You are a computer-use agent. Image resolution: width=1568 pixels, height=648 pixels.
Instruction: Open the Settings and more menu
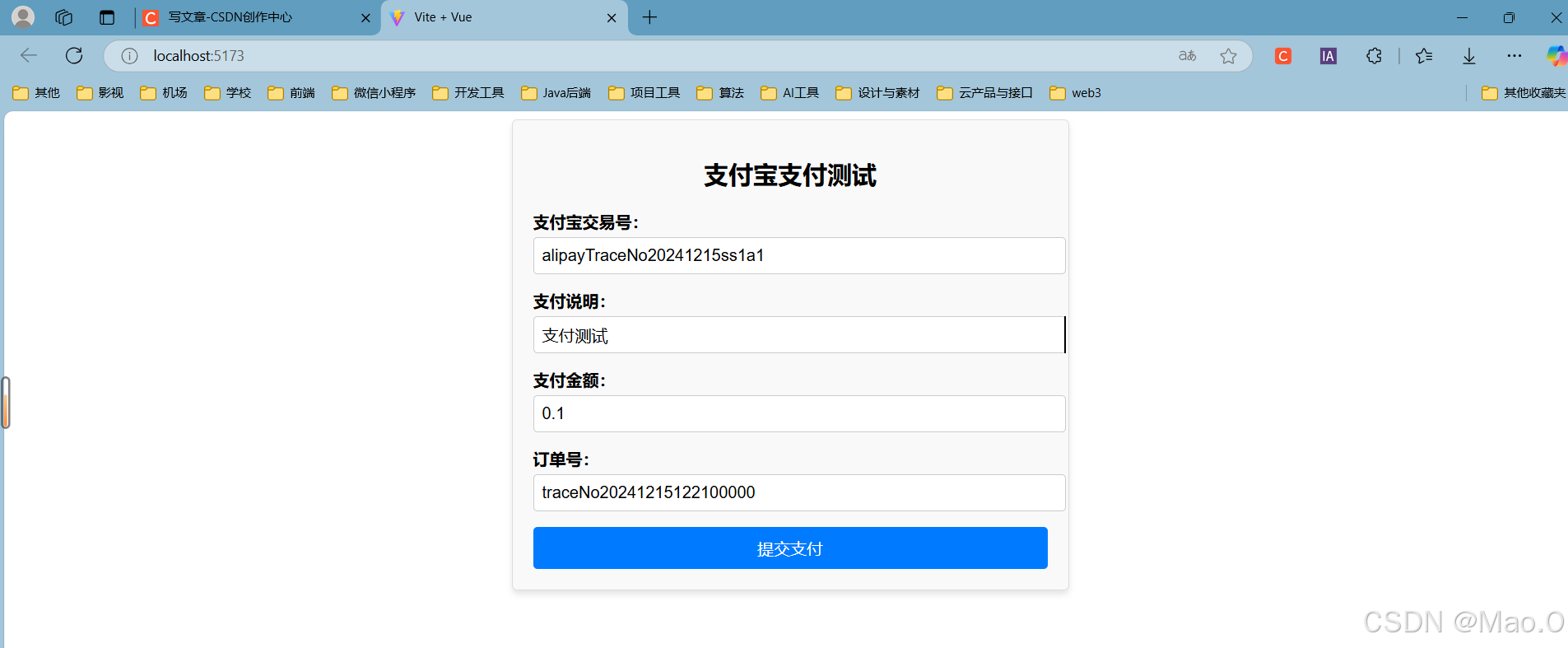pos(1514,56)
